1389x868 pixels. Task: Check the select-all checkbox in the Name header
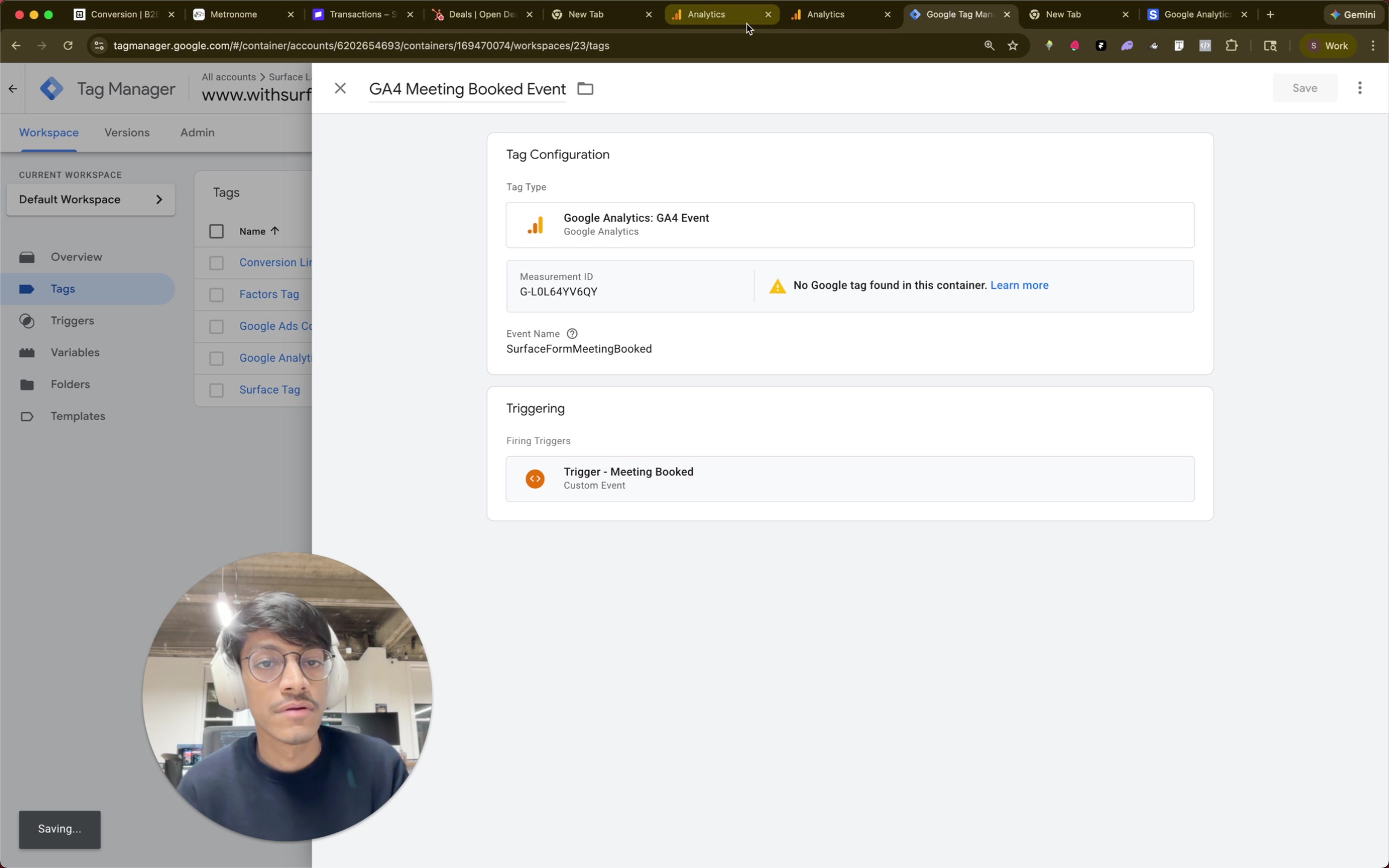click(x=216, y=231)
